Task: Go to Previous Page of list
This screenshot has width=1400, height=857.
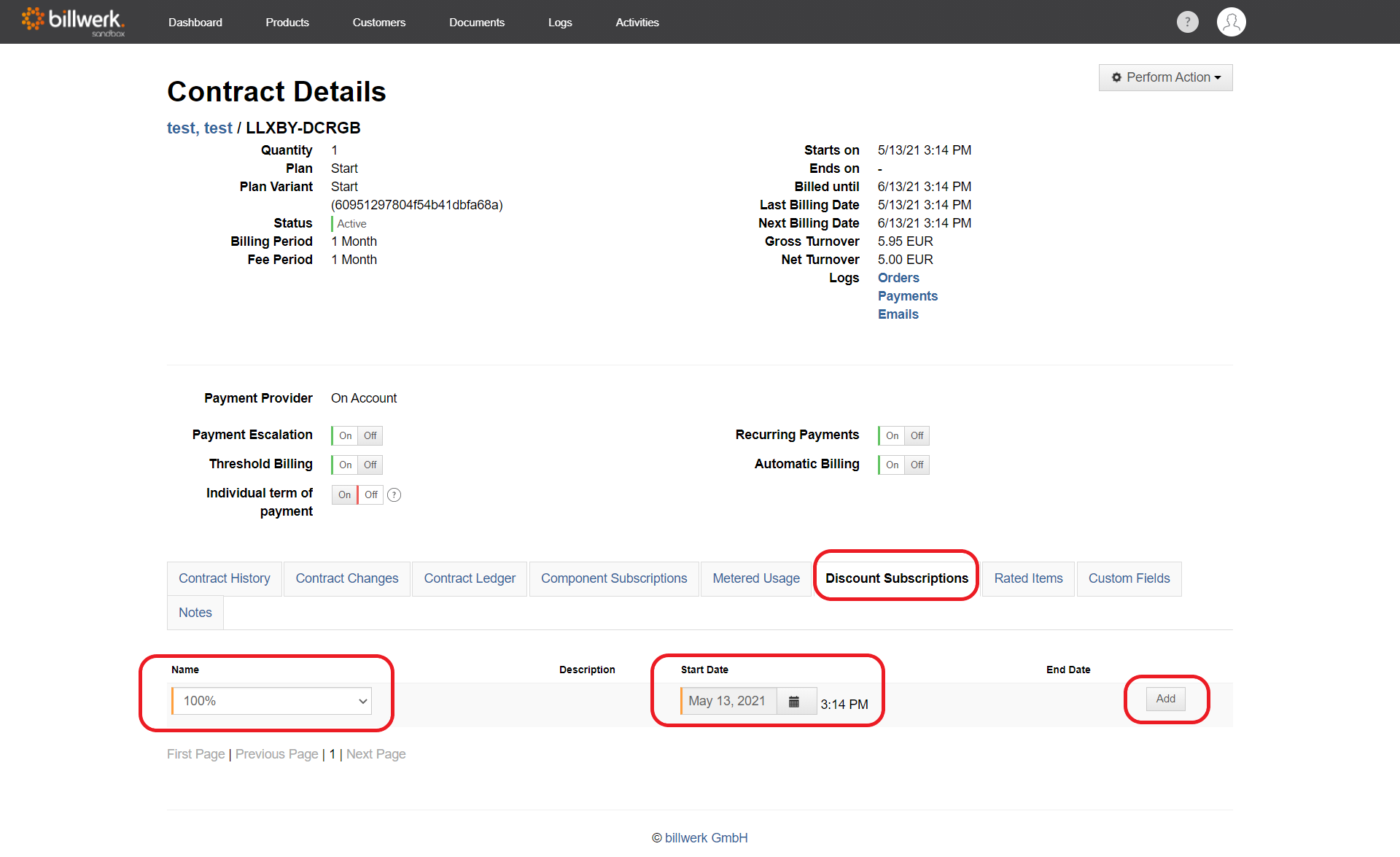Action: [x=277, y=754]
